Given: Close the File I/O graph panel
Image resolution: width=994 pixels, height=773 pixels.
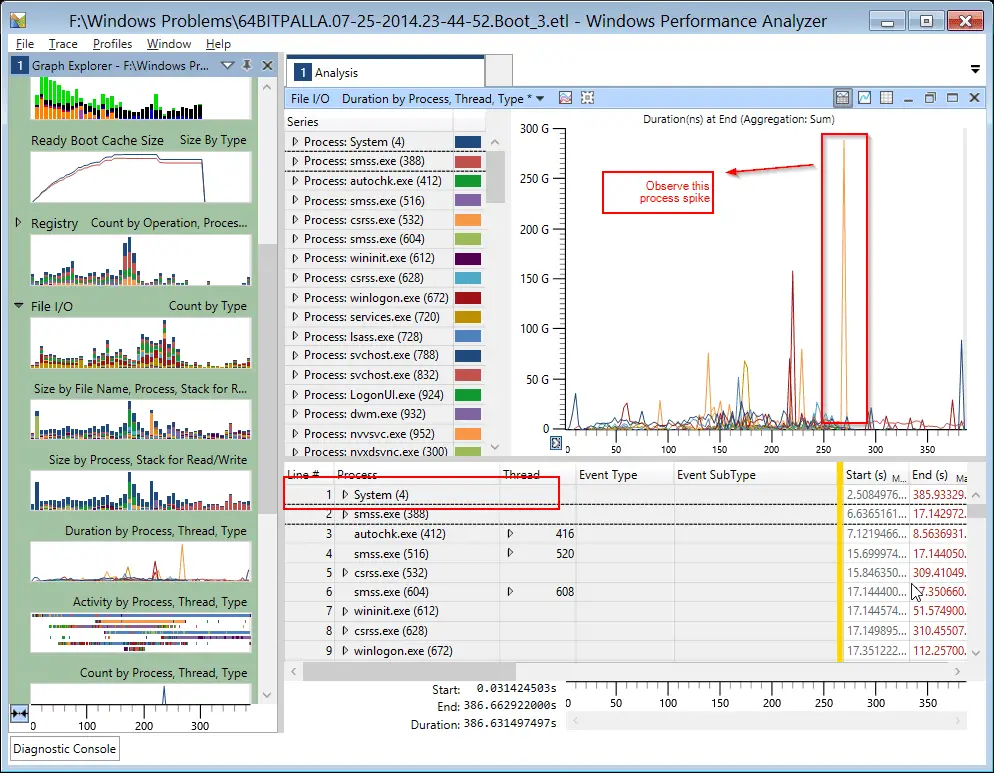Looking at the screenshot, I should [974, 98].
